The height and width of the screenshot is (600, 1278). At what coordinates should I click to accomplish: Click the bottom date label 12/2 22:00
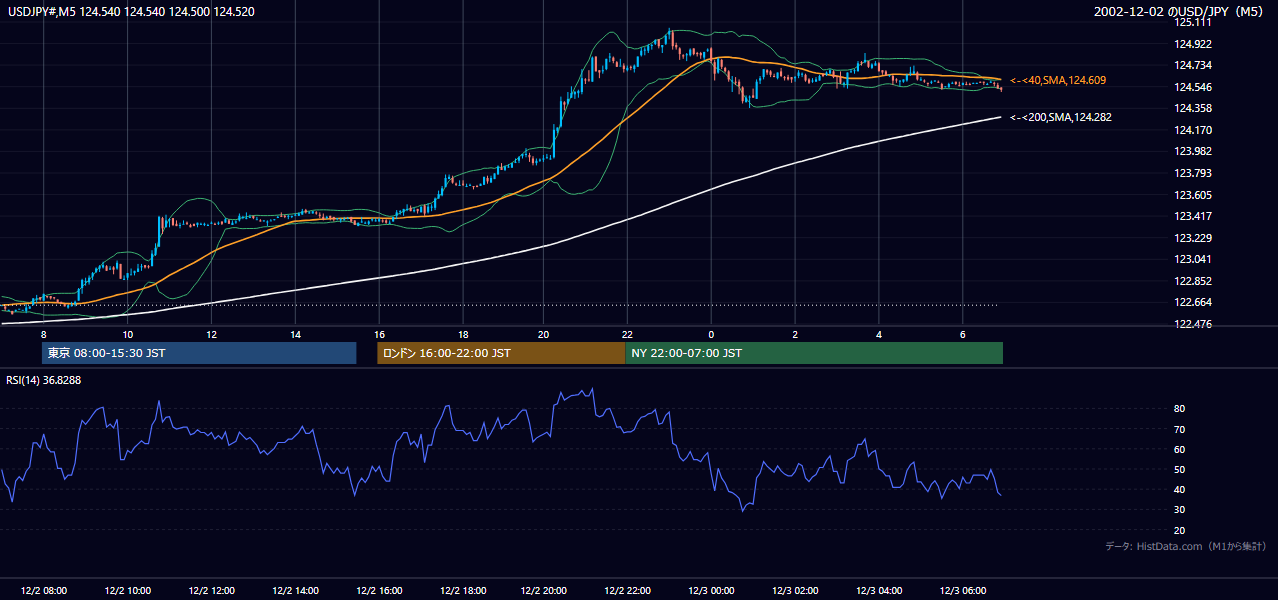click(x=629, y=590)
